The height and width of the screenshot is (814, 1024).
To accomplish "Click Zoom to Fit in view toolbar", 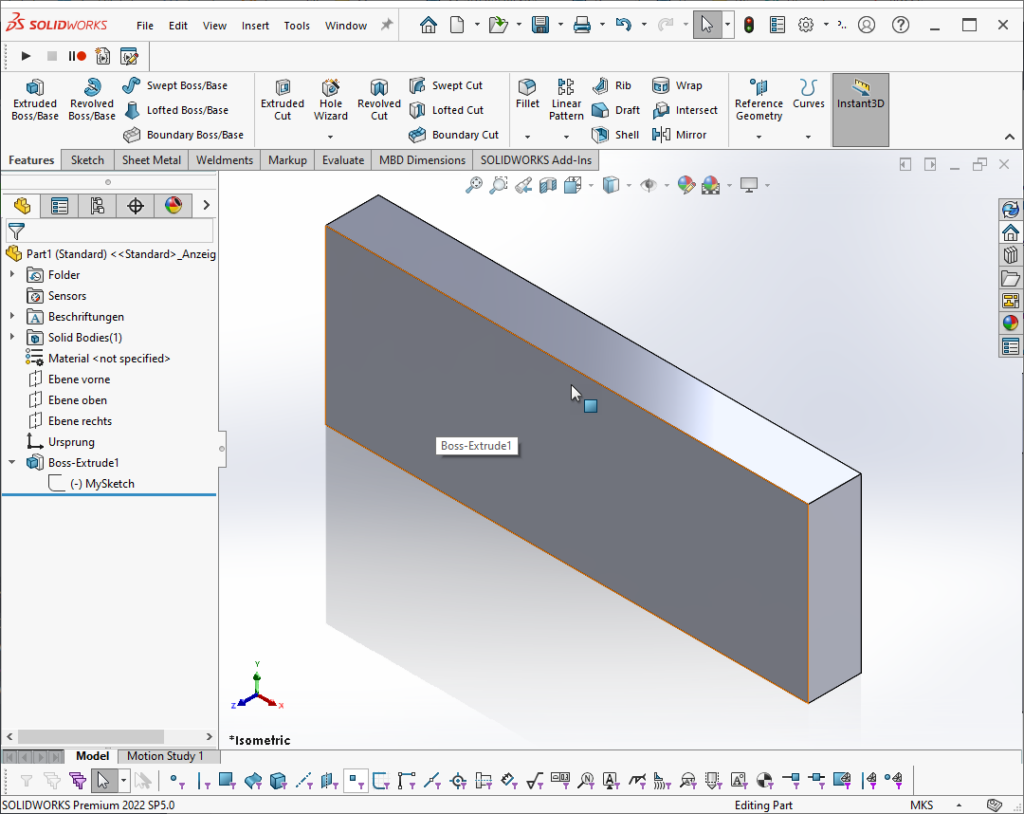I will 473,186.
